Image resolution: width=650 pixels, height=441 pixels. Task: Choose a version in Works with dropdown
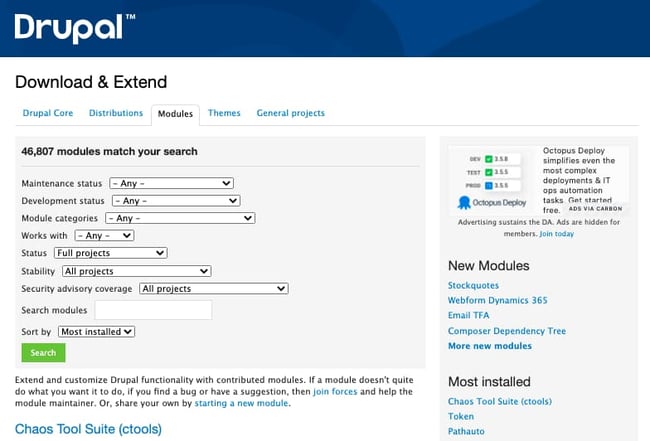pyautogui.click(x=104, y=235)
